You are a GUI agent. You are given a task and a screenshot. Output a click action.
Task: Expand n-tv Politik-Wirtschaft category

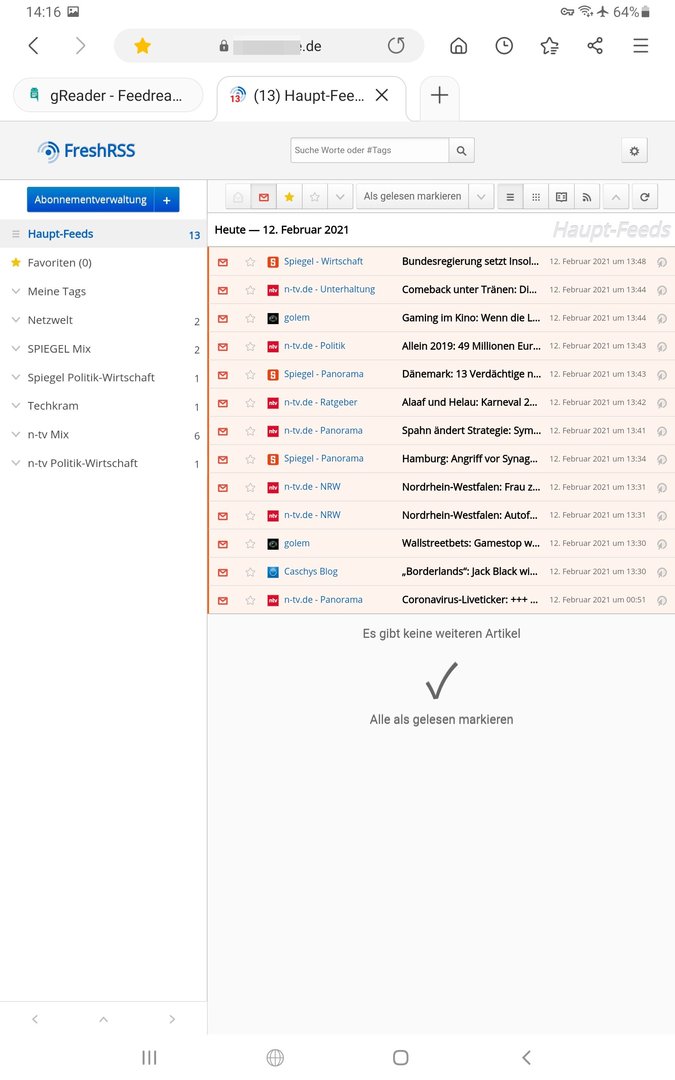[16, 464]
